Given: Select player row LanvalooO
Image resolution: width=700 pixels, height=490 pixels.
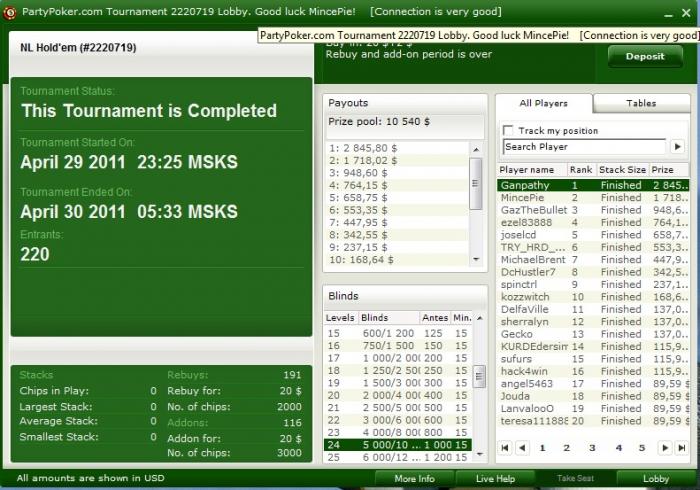Looking at the screenshot, I should tap(593, 408).
